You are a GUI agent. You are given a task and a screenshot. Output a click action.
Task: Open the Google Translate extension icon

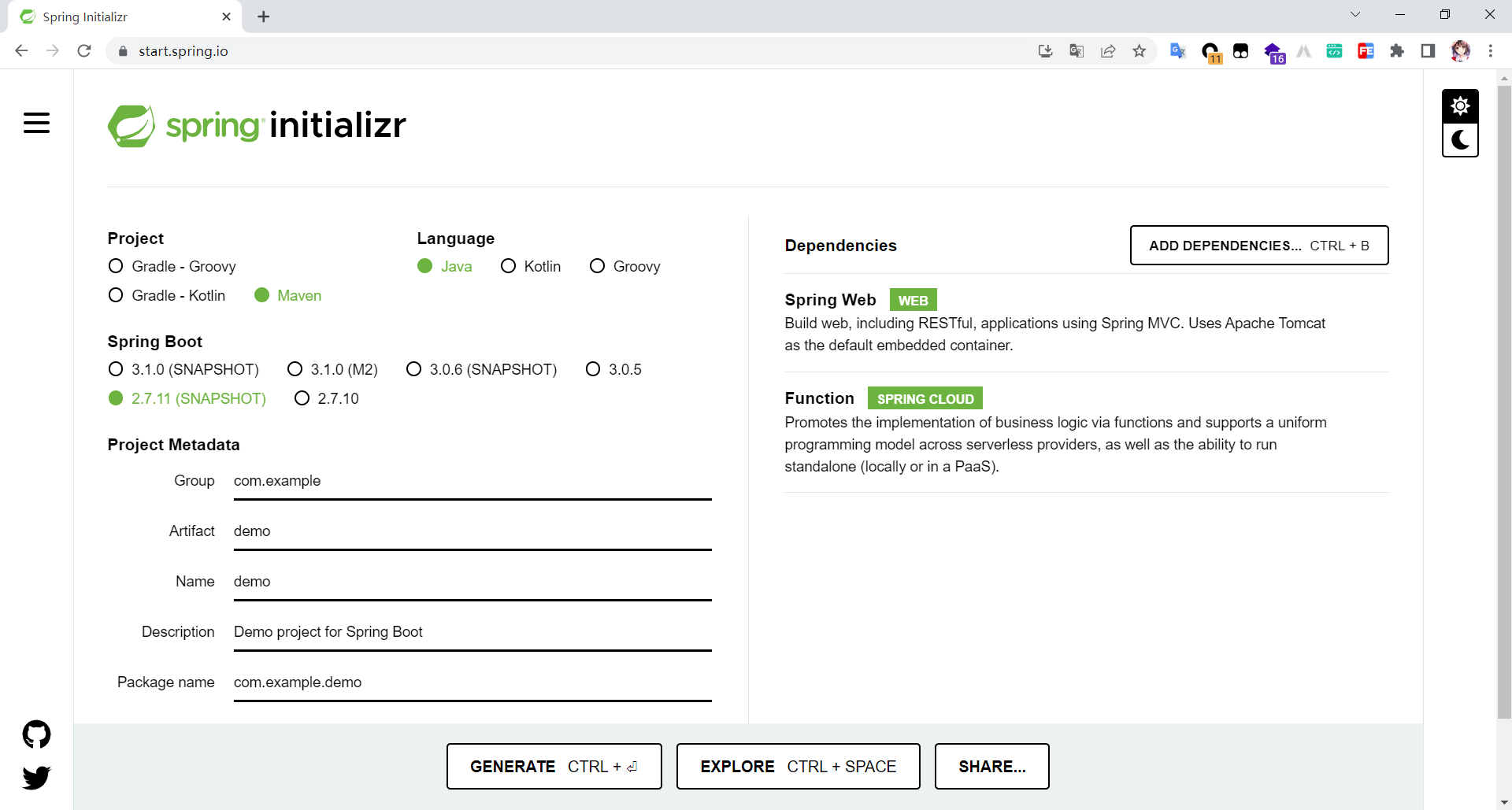click(x=1178, y=51)
